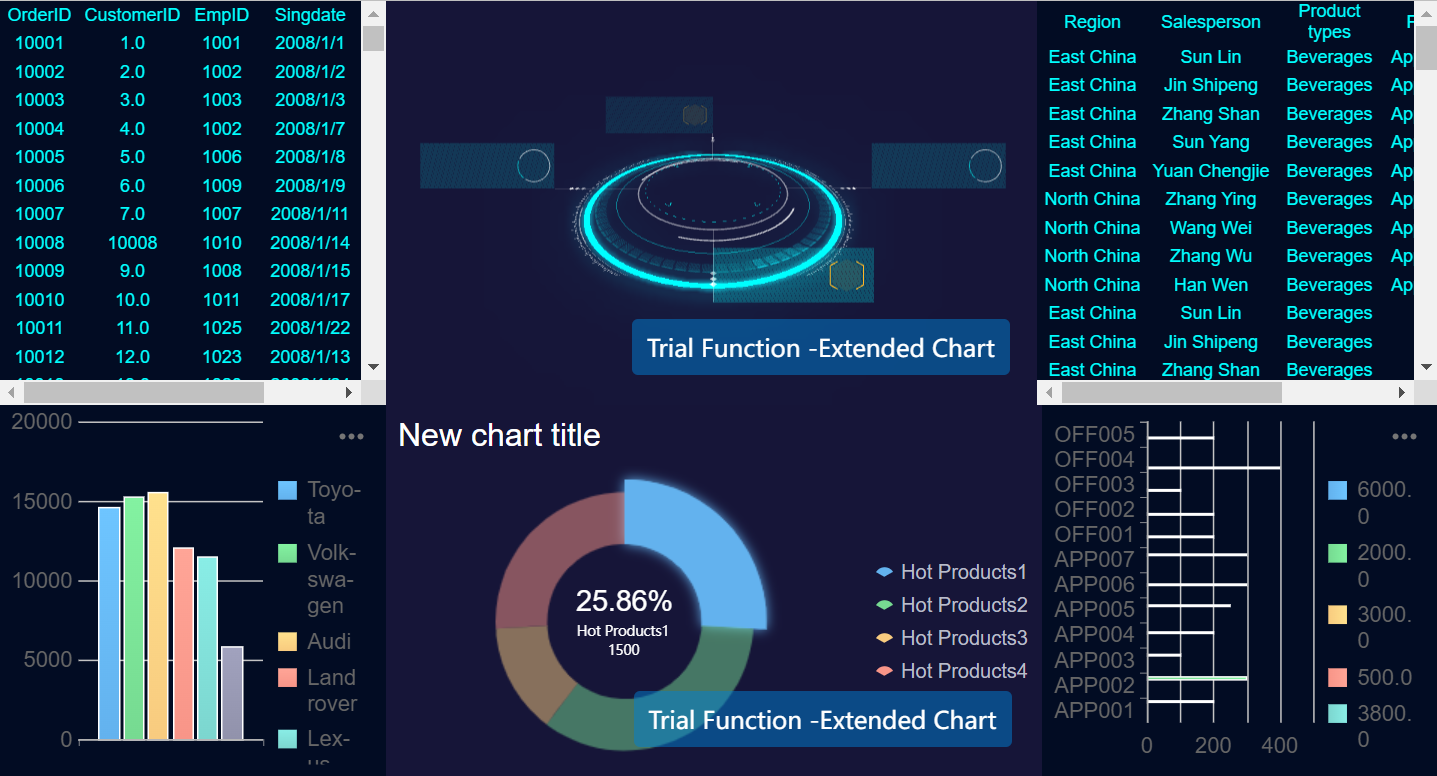Sort by the OrderID column header
This screenshot has width=1437, height=776.
39,14
